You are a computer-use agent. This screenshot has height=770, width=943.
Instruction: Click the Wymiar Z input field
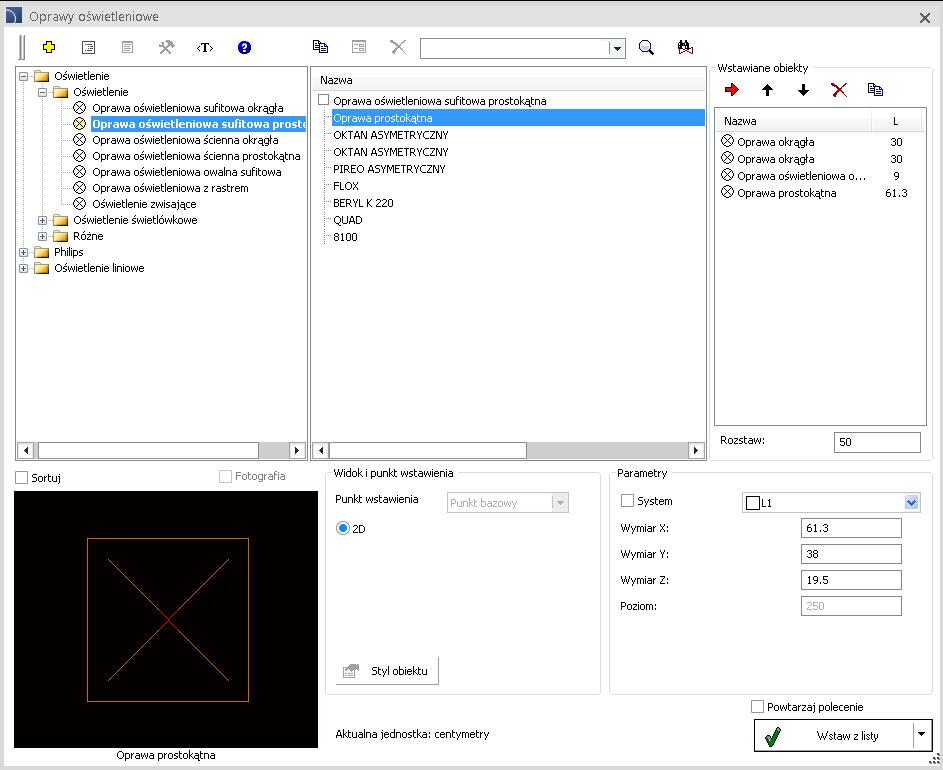click(x=851, y=580)
